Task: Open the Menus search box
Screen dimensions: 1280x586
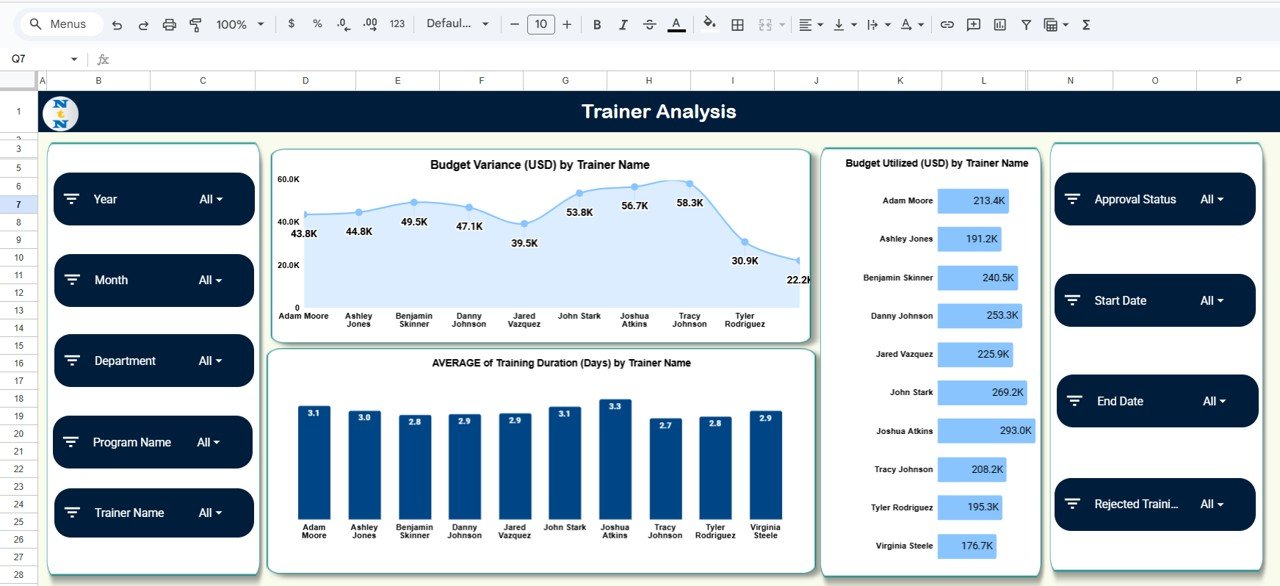Action: tap(60, 23)
